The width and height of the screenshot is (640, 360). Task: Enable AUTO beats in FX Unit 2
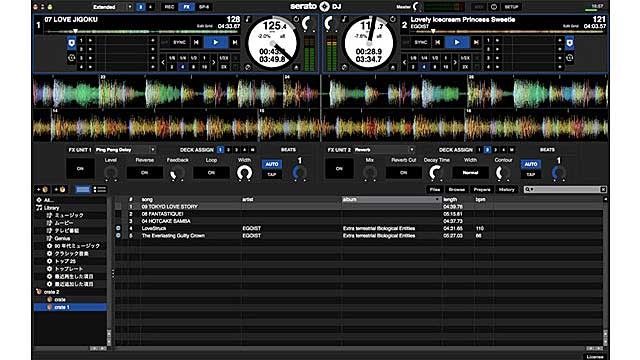pos(531,164)
